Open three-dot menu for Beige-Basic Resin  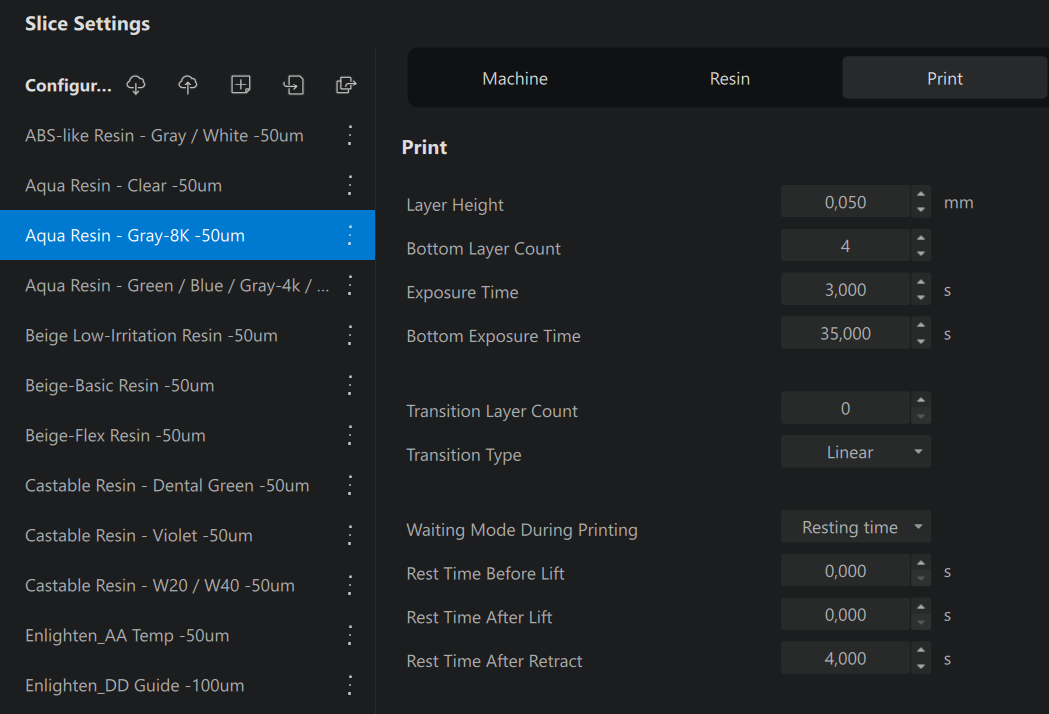[x=350, y=385]
